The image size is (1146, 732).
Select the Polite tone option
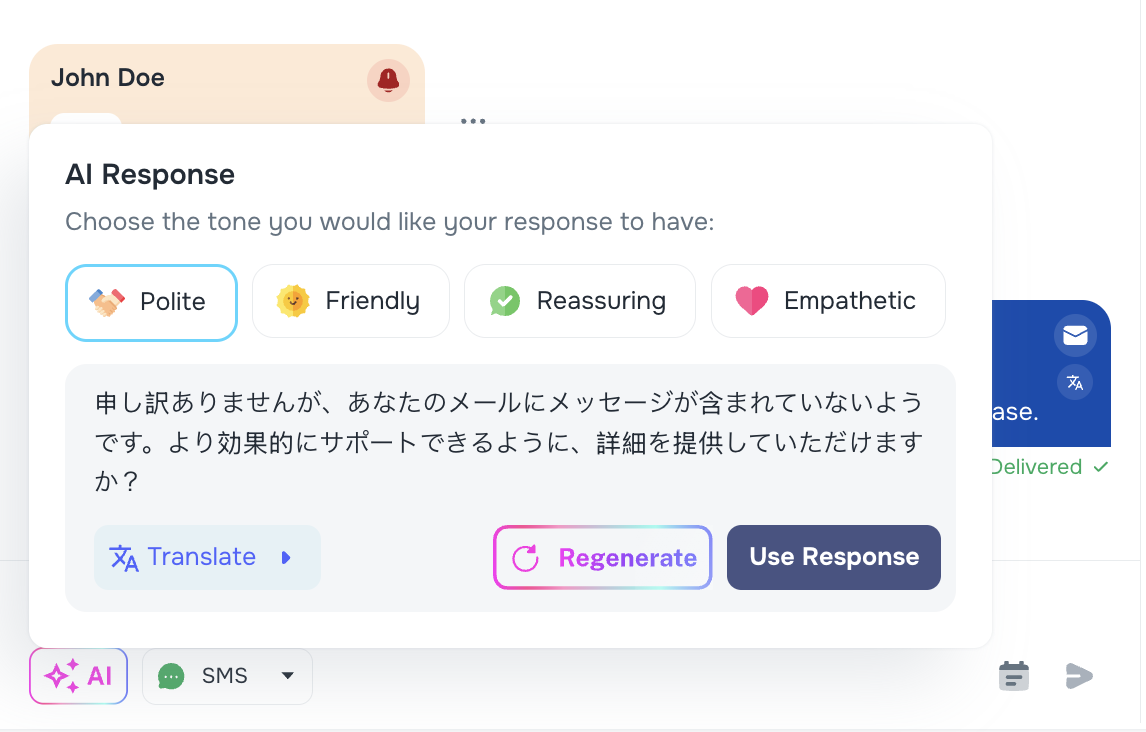click(x=151, y=301)
